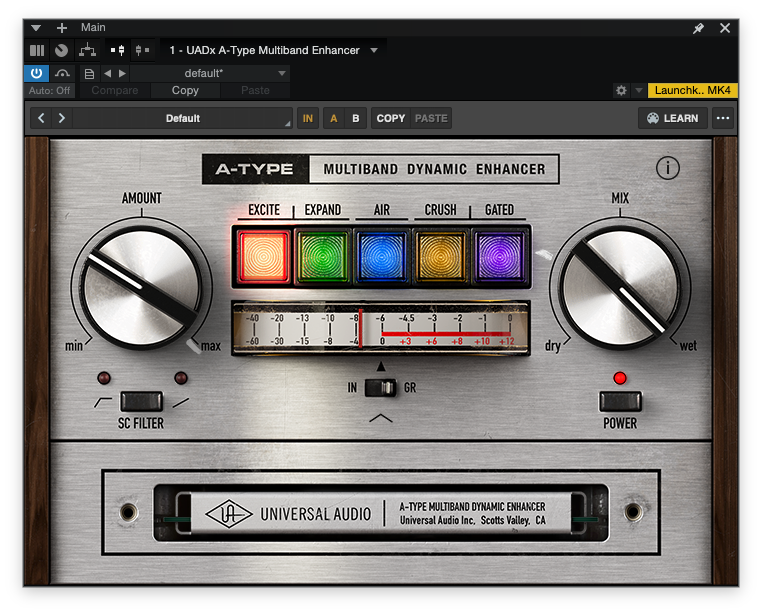Open the channel editor bars icon
Image resolution: width=762 pixels, height=614 pixels.
(x=37, y=50)
